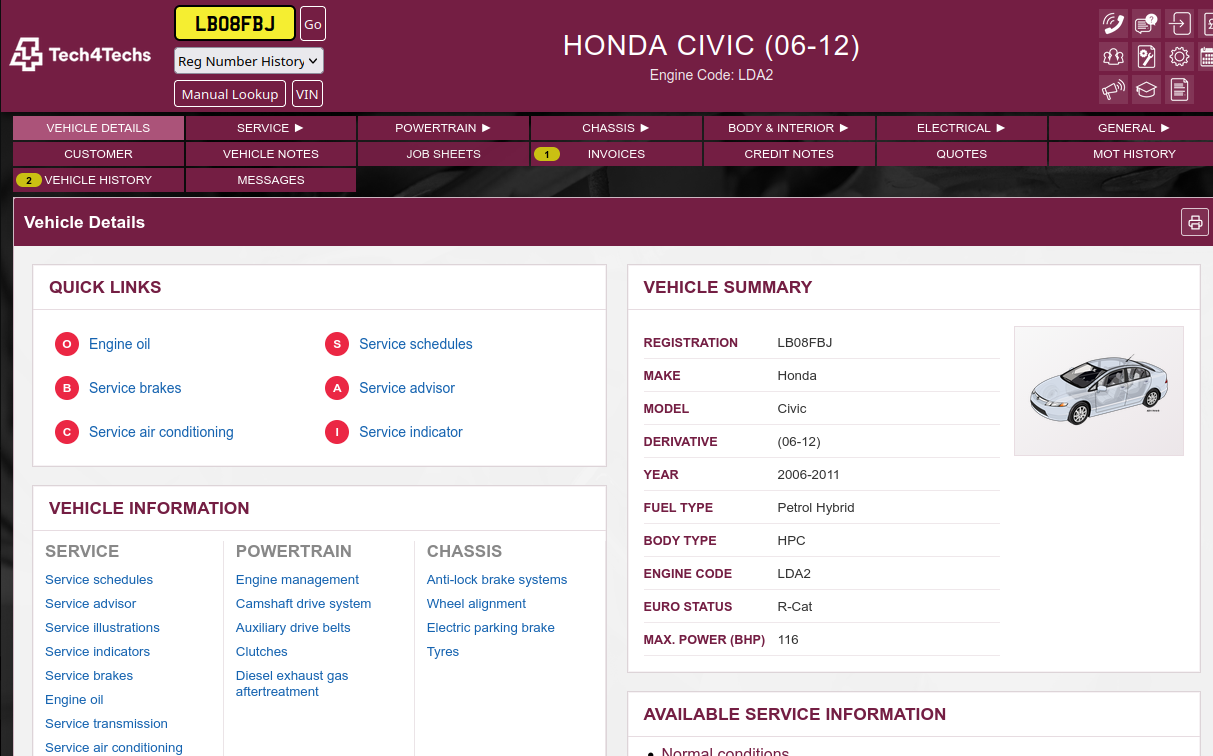Click the Tech4Techs logo
The width and height of the screenshot is (1213, 756).
(x=80, y=54)
